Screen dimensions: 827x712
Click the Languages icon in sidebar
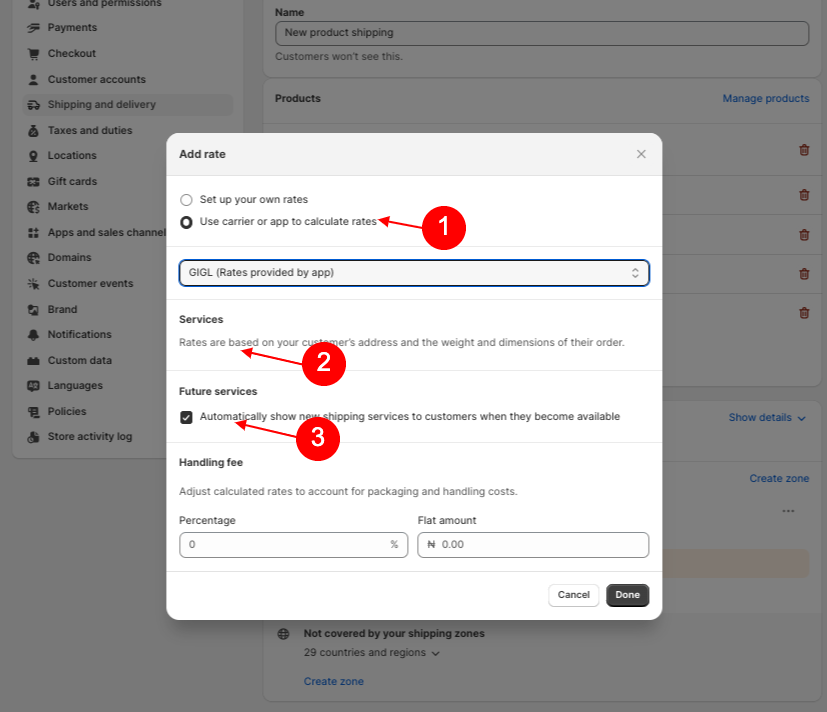pyautogui.click(x=34, y=386)
